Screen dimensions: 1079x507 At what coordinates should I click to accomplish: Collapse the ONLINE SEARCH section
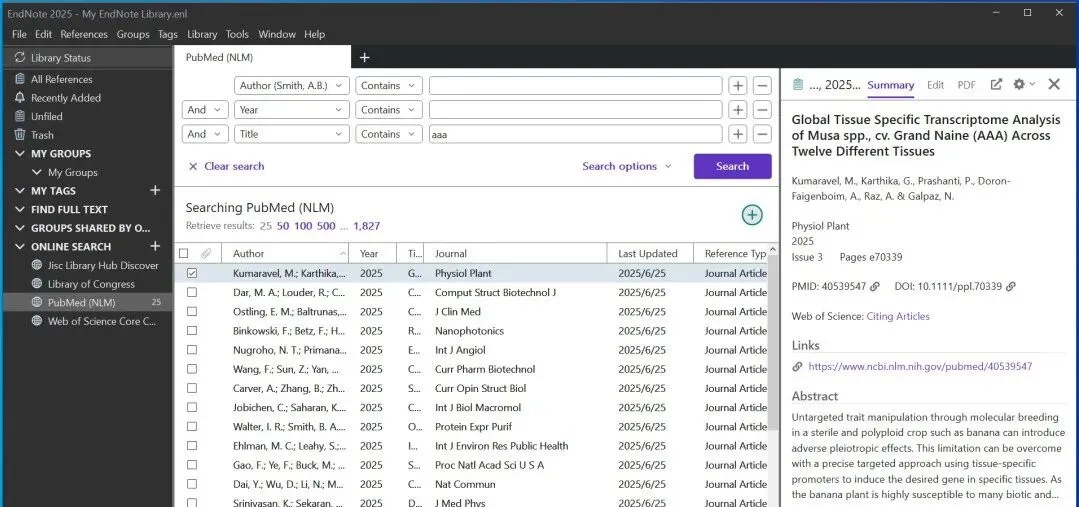point(19,246)
